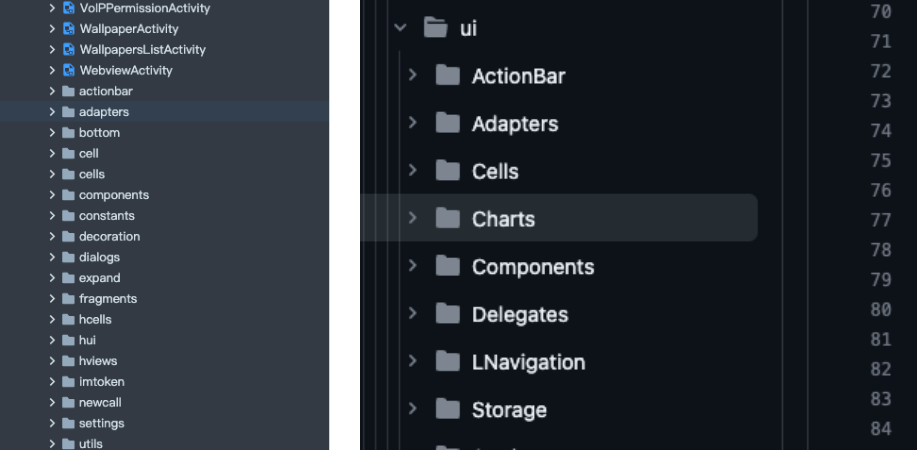Click the Charts folder icon
Screen dimensions: 917x450
(448, 218)
